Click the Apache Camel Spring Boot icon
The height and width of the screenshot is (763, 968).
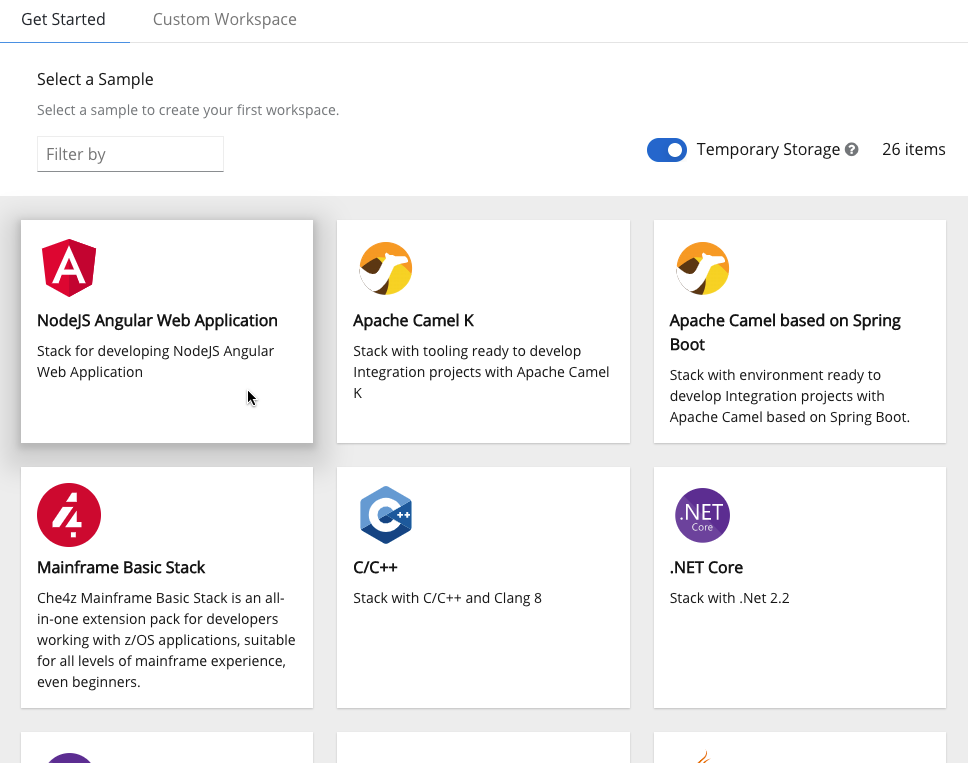click(702, 268)
